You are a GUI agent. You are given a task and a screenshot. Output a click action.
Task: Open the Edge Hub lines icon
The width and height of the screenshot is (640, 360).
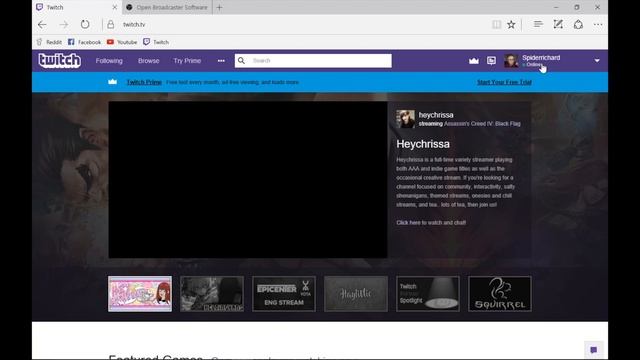pyautogui.click(x=538, y=24)
